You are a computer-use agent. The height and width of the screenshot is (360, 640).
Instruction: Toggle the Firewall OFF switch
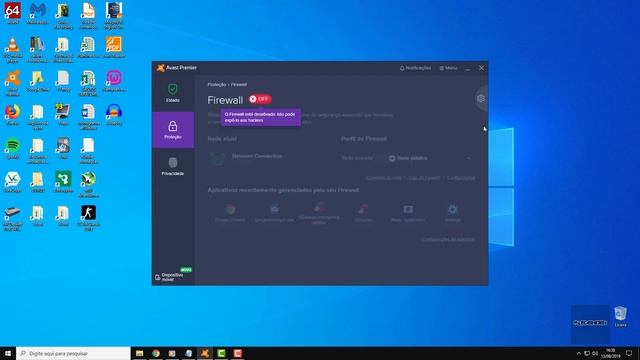[x=260, y=99]
